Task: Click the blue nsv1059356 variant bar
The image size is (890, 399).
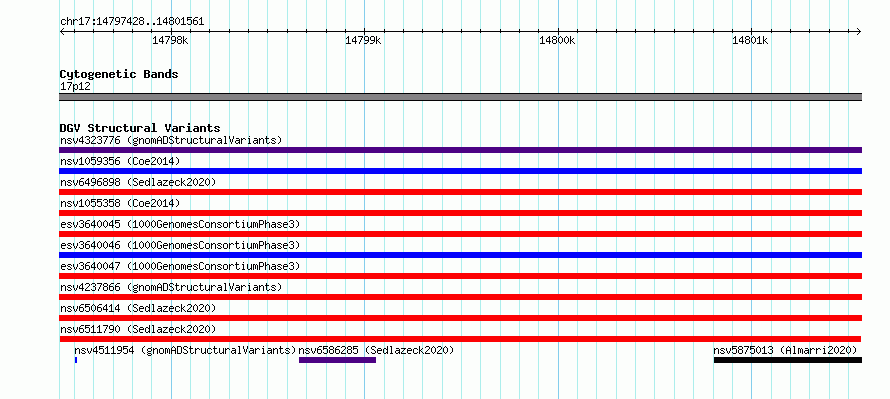Action: 460,171
